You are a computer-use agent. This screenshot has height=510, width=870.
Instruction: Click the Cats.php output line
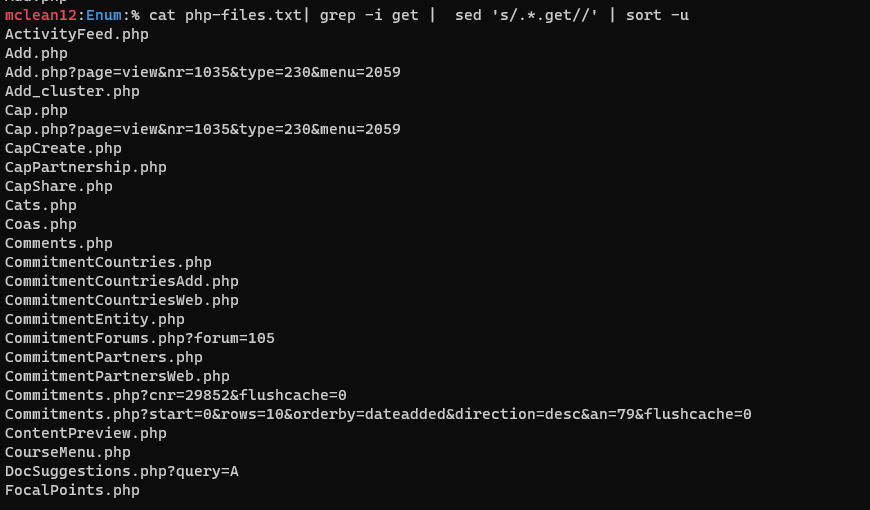tap(41, 206)
